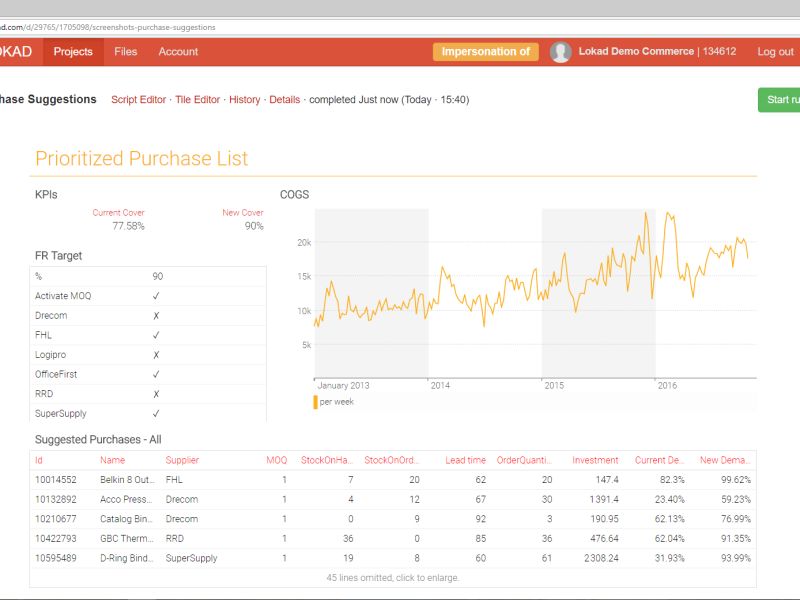Viewport: 800px width, 600px height.
Task: Sort by the Investment column header
Action: pos(595,460)
